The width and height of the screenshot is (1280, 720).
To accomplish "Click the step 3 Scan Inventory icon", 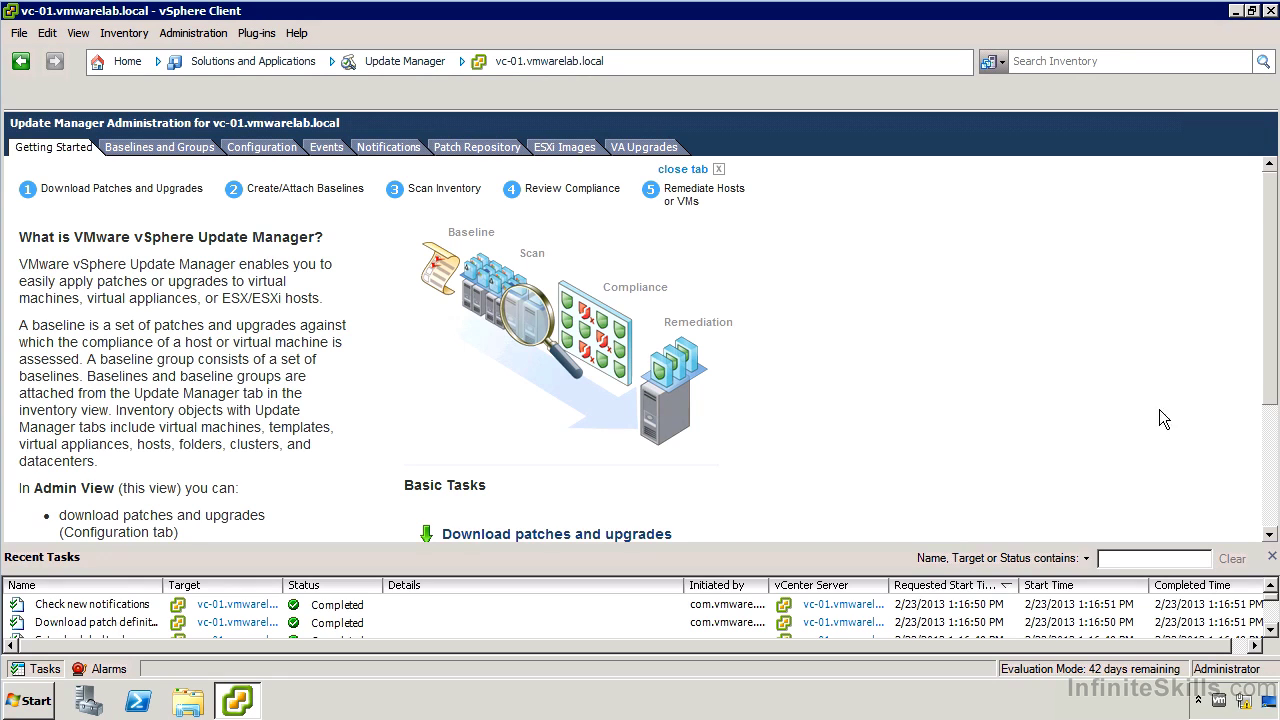I will [395, 189].
